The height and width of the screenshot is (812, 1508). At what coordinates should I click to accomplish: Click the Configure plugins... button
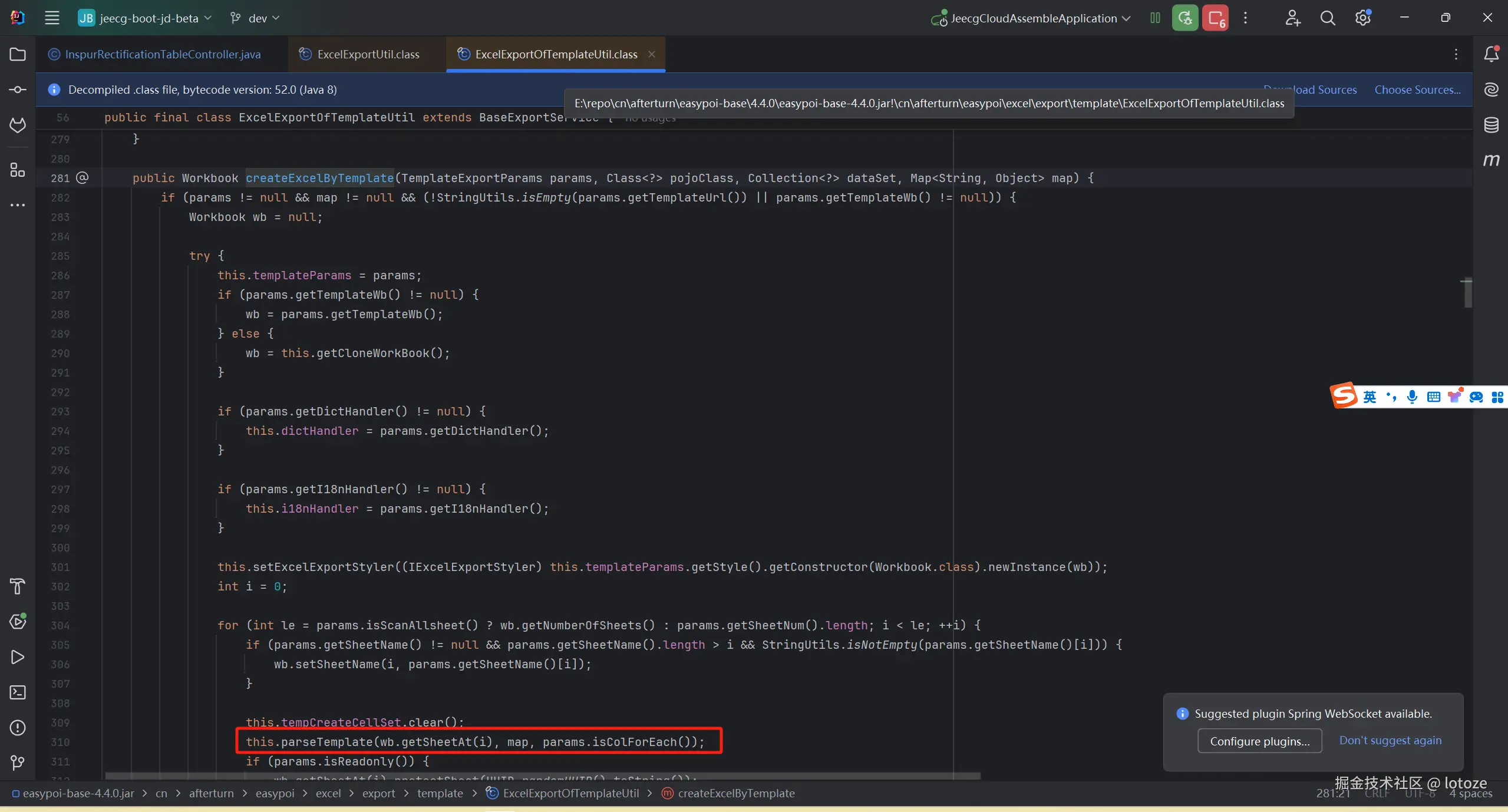[x=1259, y=741]
